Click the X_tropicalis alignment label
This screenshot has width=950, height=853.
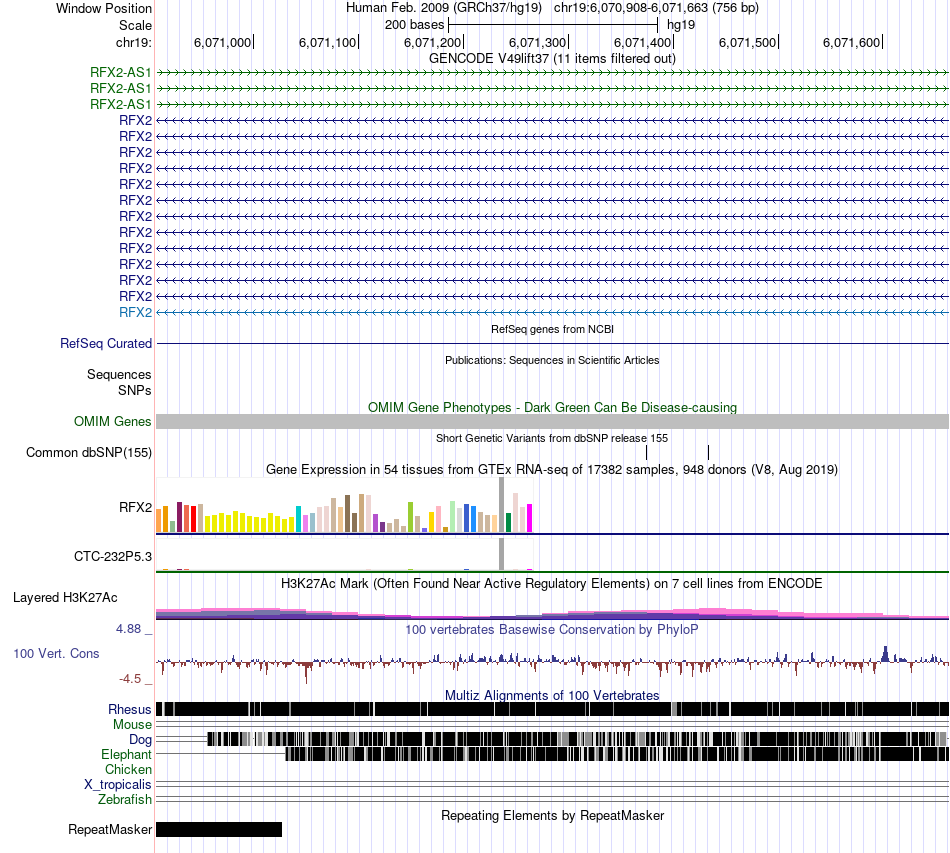coord(118,784)
